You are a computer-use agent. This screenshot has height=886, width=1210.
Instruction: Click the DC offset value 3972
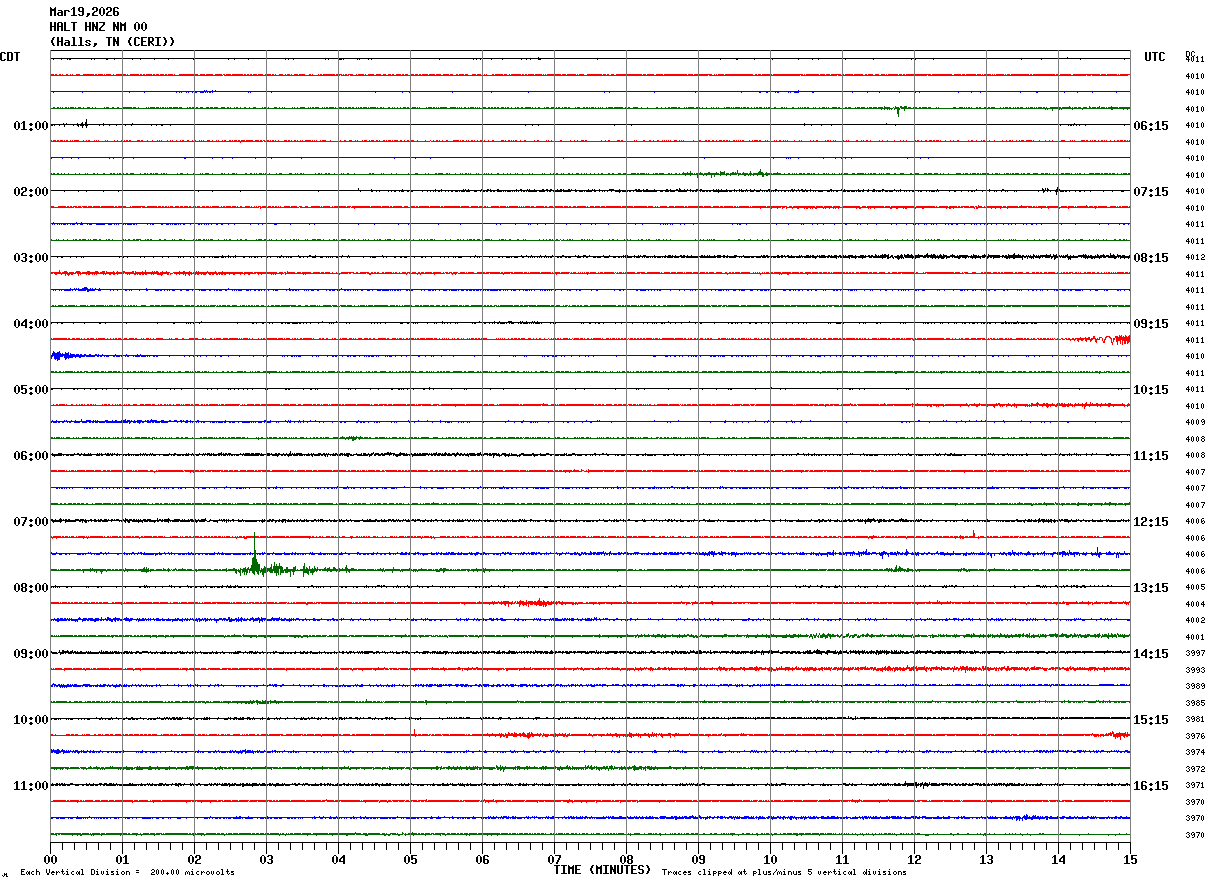point(1195,769)
